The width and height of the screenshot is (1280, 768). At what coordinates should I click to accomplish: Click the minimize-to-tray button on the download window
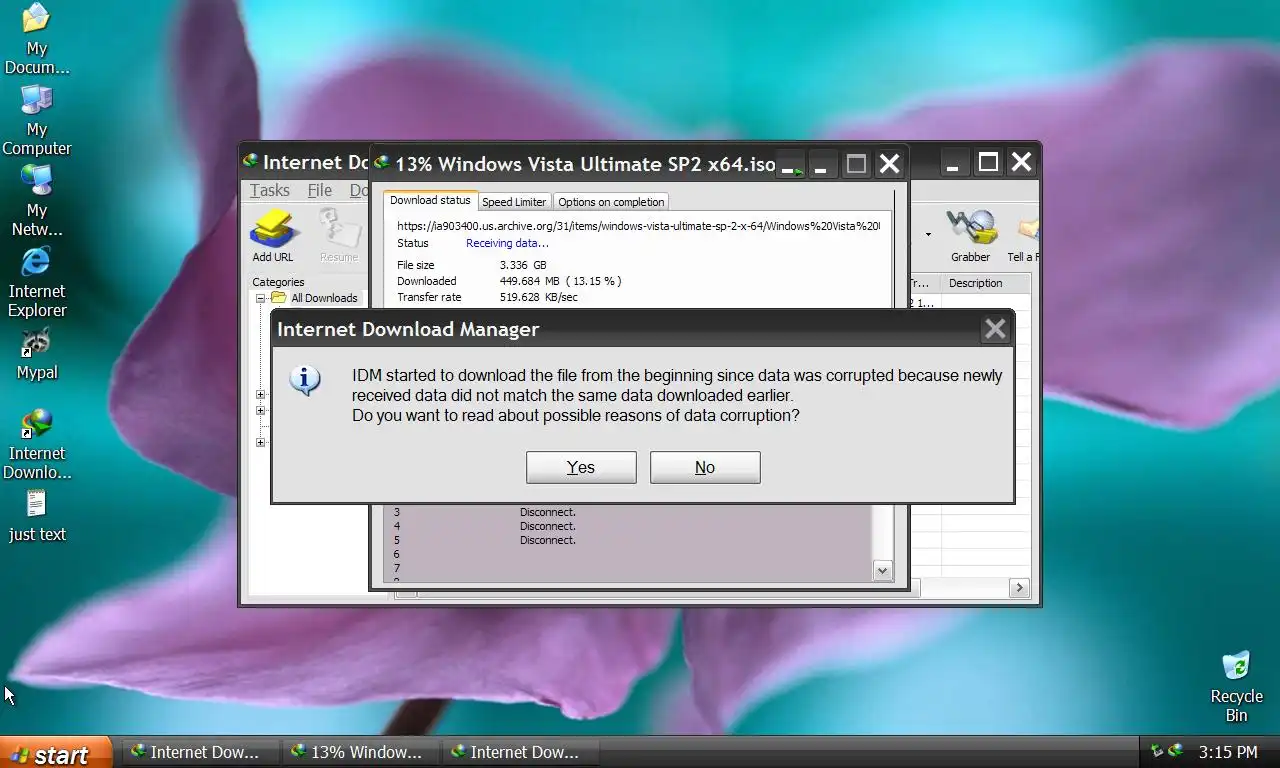792,165
